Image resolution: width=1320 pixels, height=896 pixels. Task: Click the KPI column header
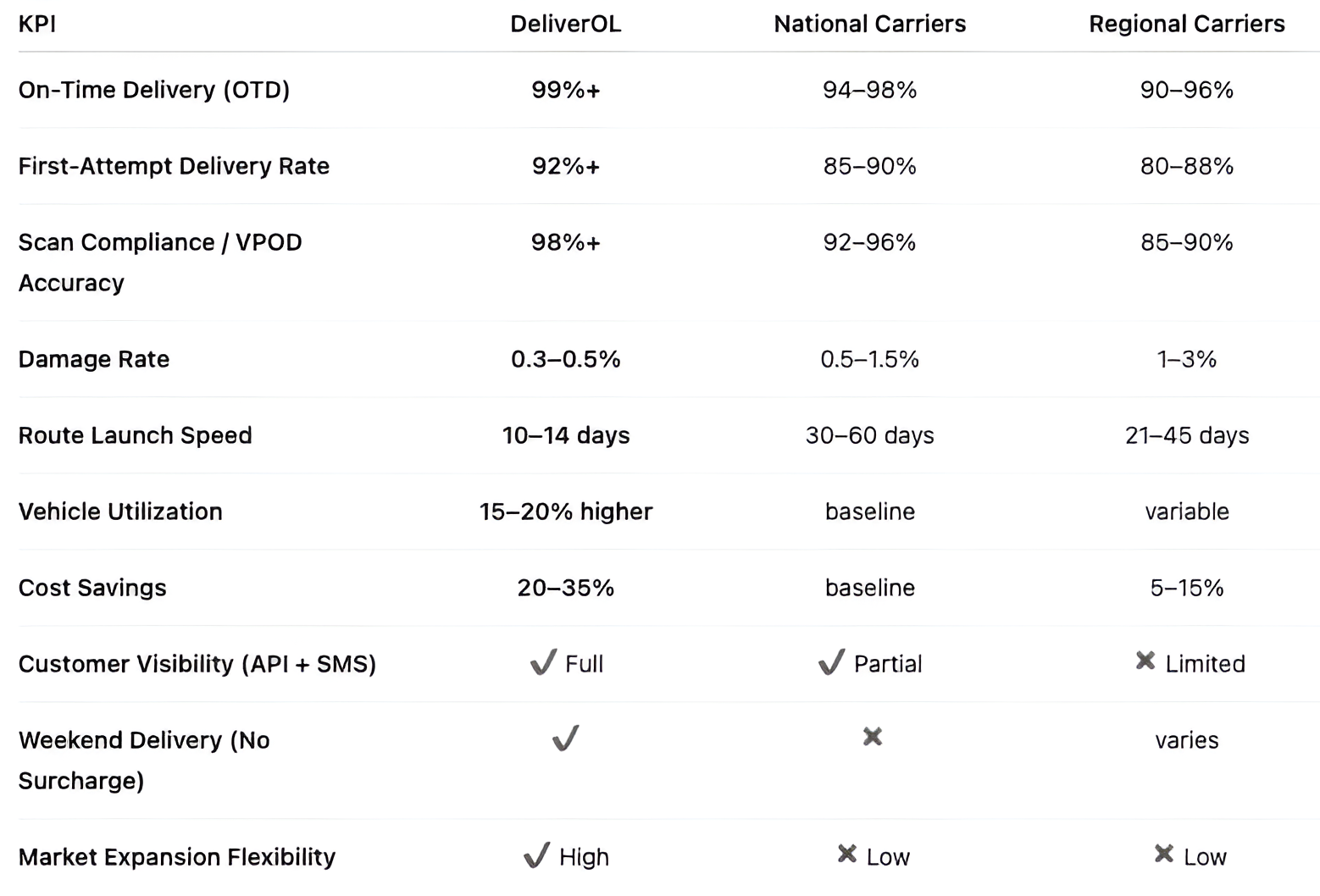(x=37, y=24)
